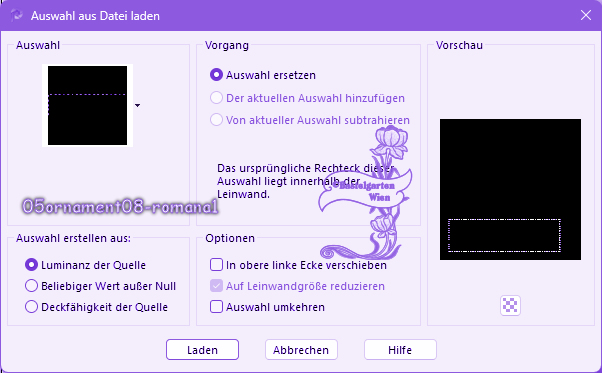Click the 05ornament08-romana1 file name text

(x=120, y=206)
